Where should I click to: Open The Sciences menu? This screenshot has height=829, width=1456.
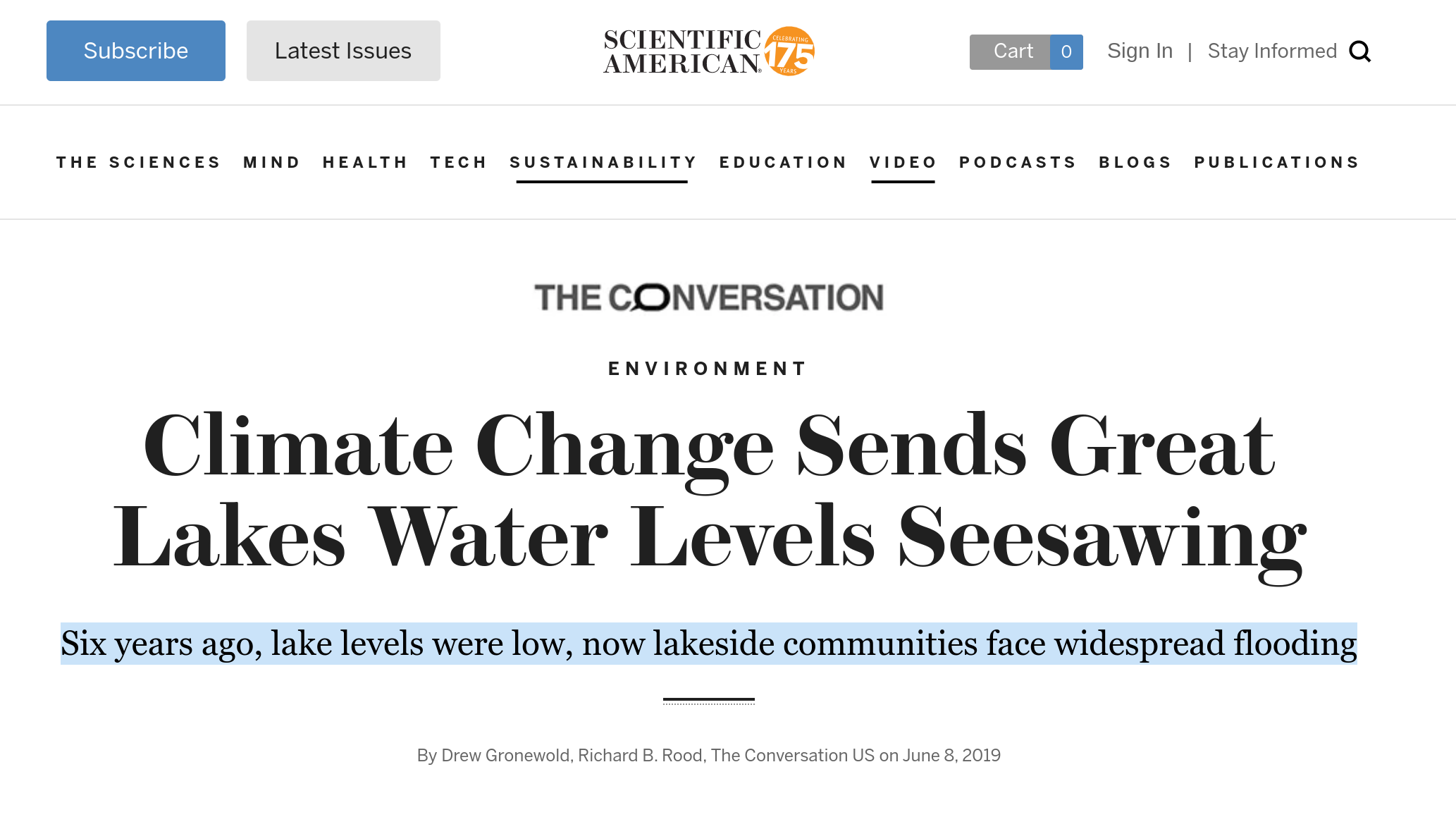pyautogui.click(x=139, y=163)
